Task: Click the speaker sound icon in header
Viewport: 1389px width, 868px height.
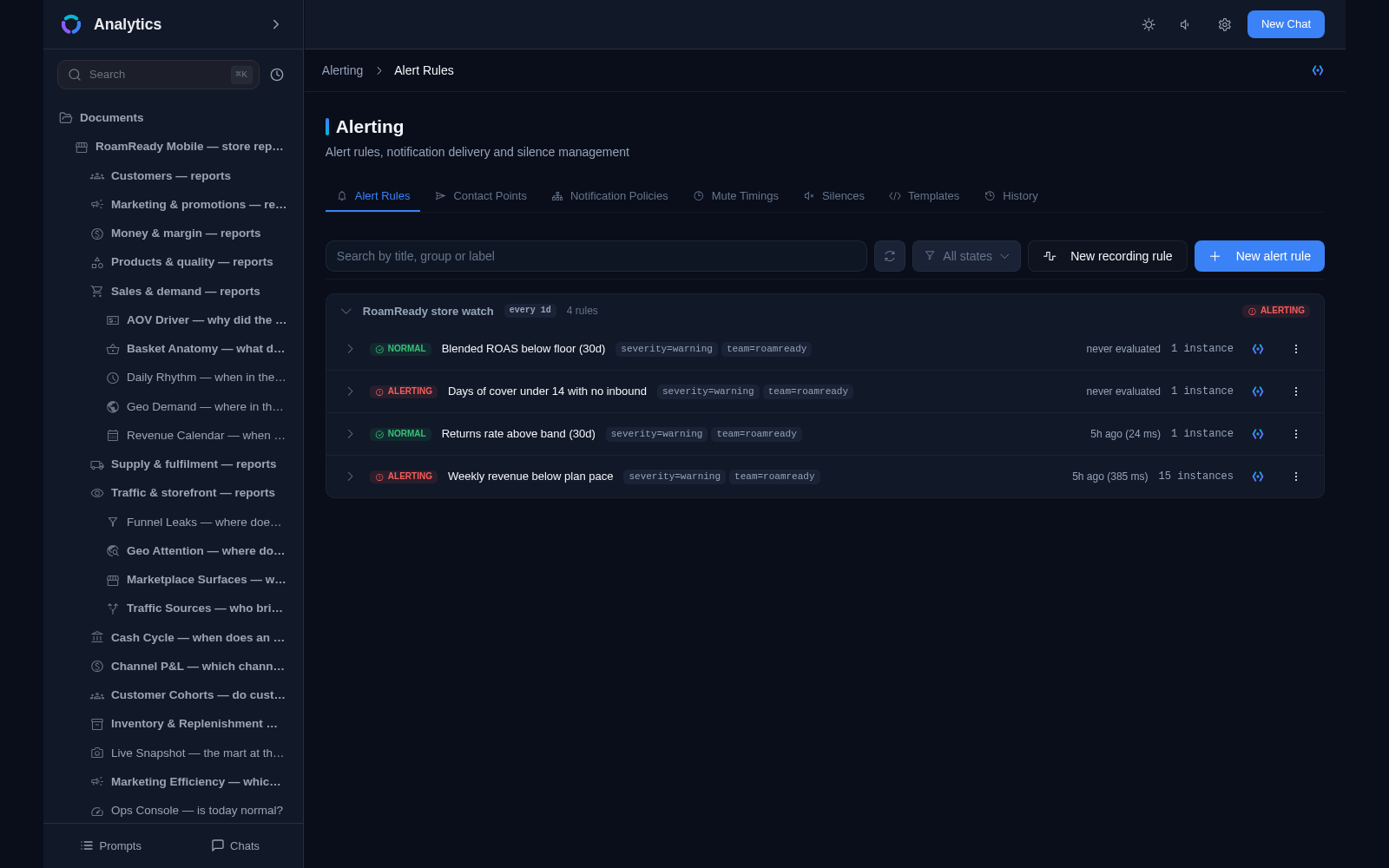Action: point(1186,24)
